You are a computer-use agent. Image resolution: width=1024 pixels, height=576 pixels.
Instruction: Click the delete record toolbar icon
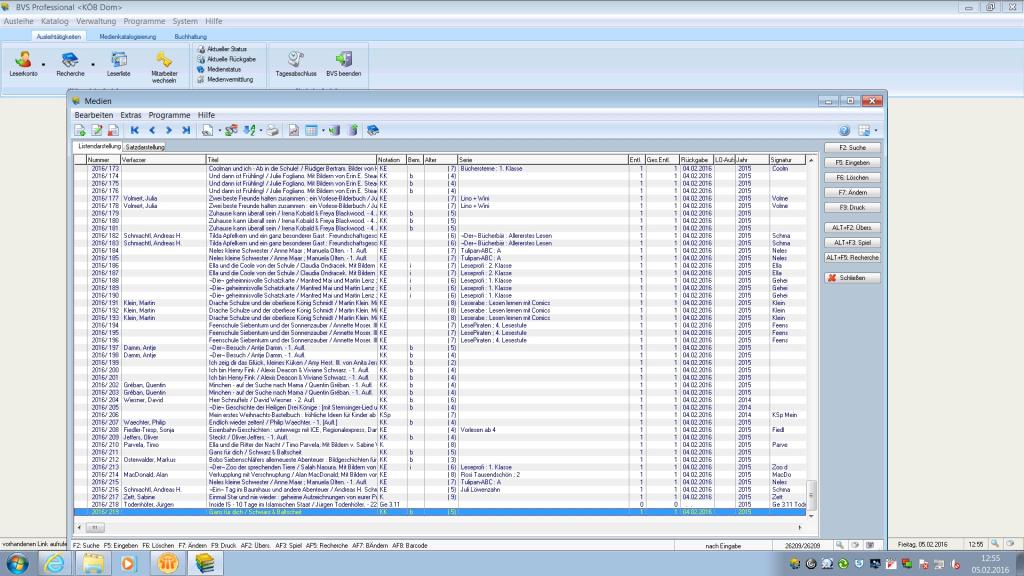[113, 131]
